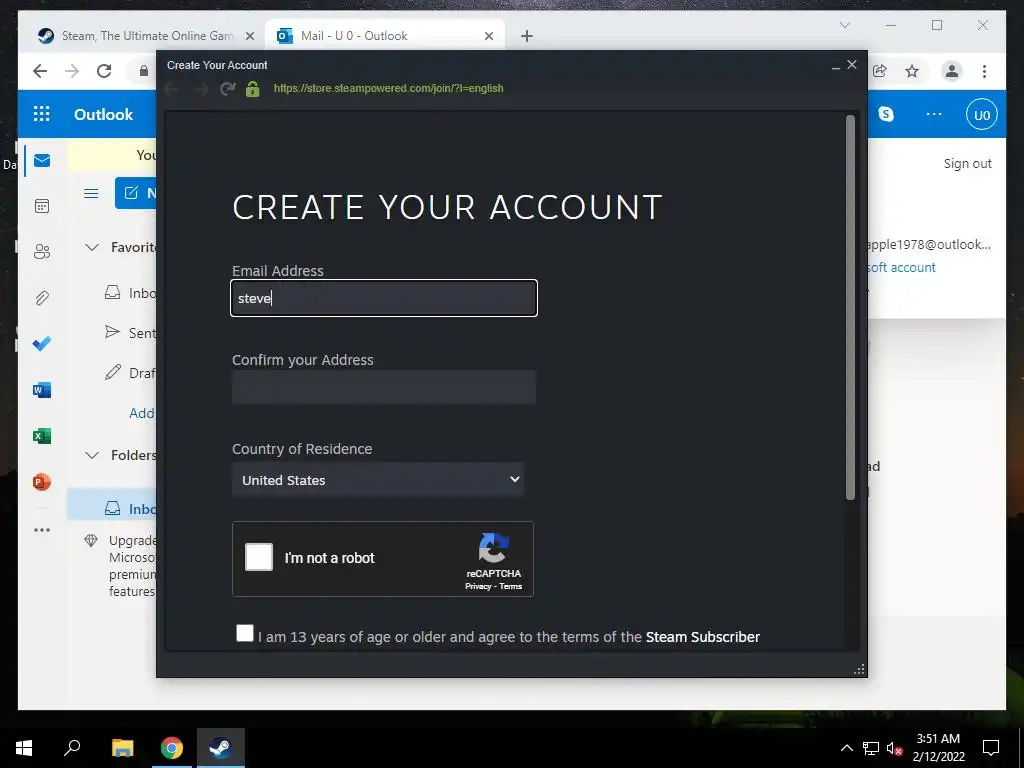Image resolution: width=1024 pixels, height=768 pixels.
Task: Open Files paperclip icon in Outlook sidebar
Action: 42,298
